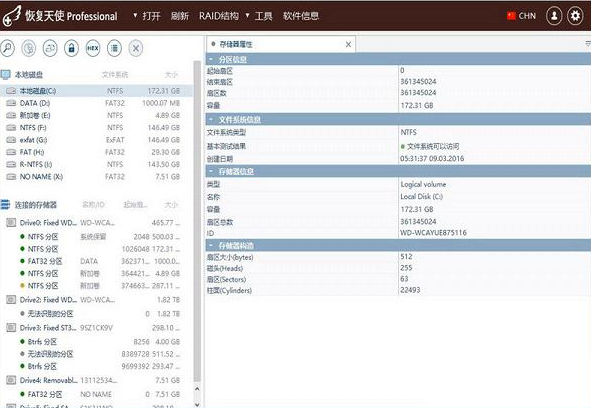The height and width of the screenshot is (408, 591).
Task: Select the DATA (D:) FAT32 drive
Action: tap(93, 103)
